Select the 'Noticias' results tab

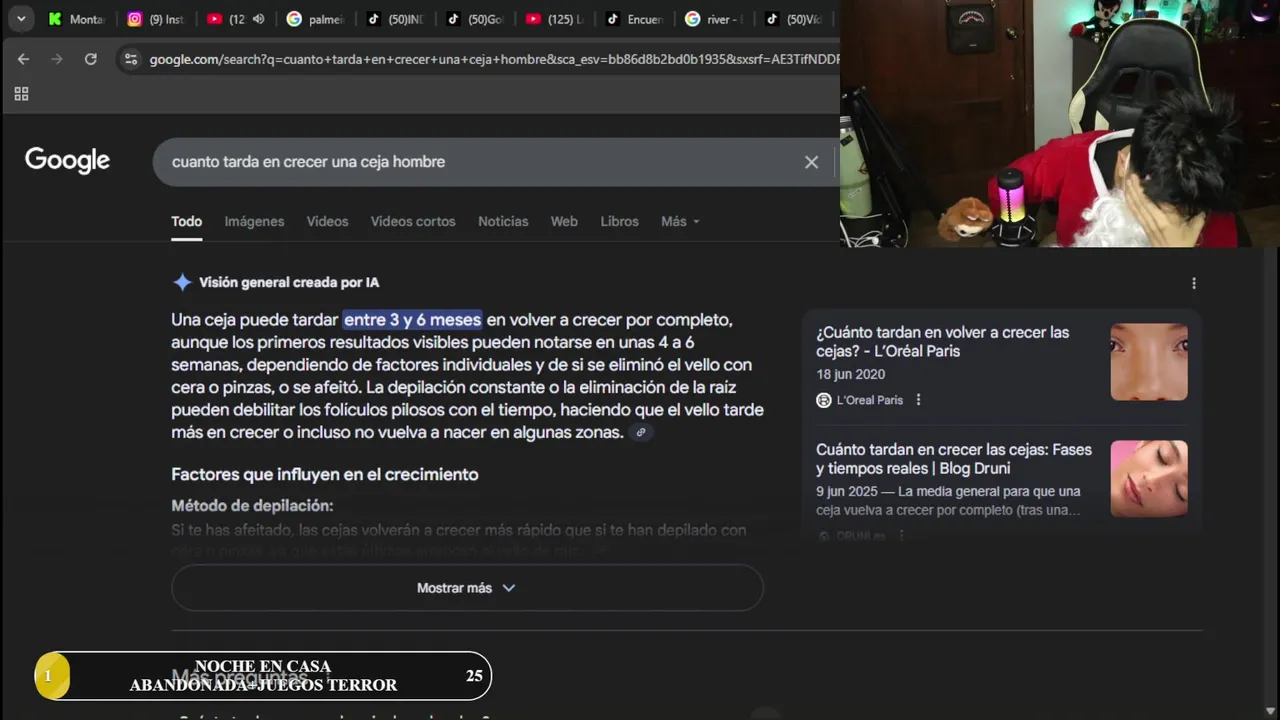coord(503,221)
